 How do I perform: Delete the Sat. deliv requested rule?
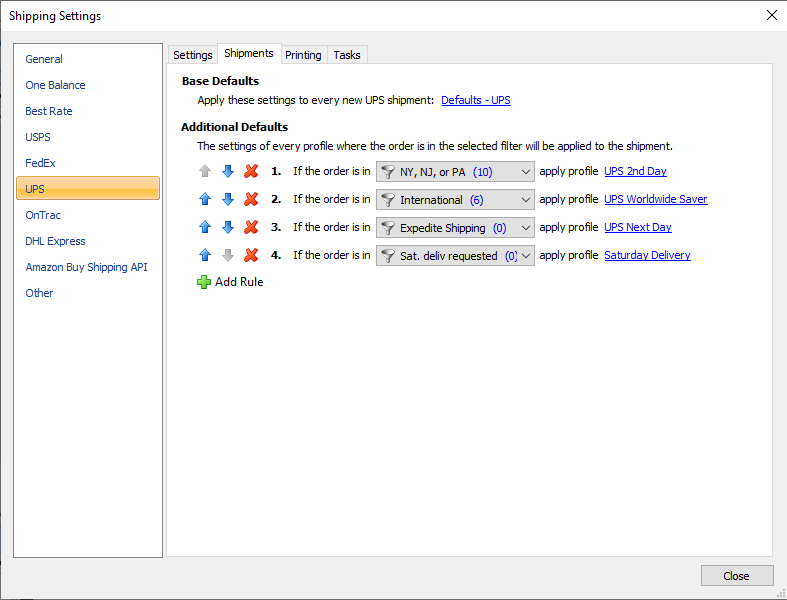(x=251, y=256)
